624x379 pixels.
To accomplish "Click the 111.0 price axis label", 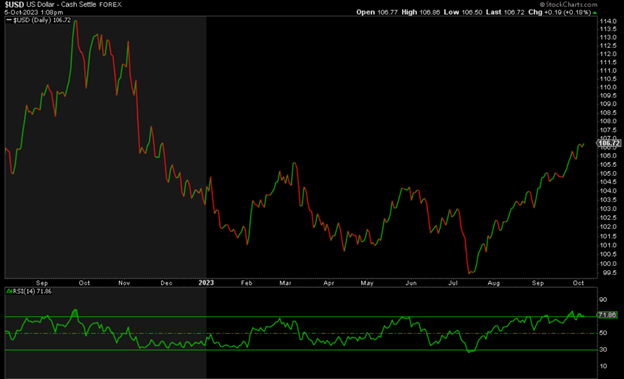I will coord(608,70).
